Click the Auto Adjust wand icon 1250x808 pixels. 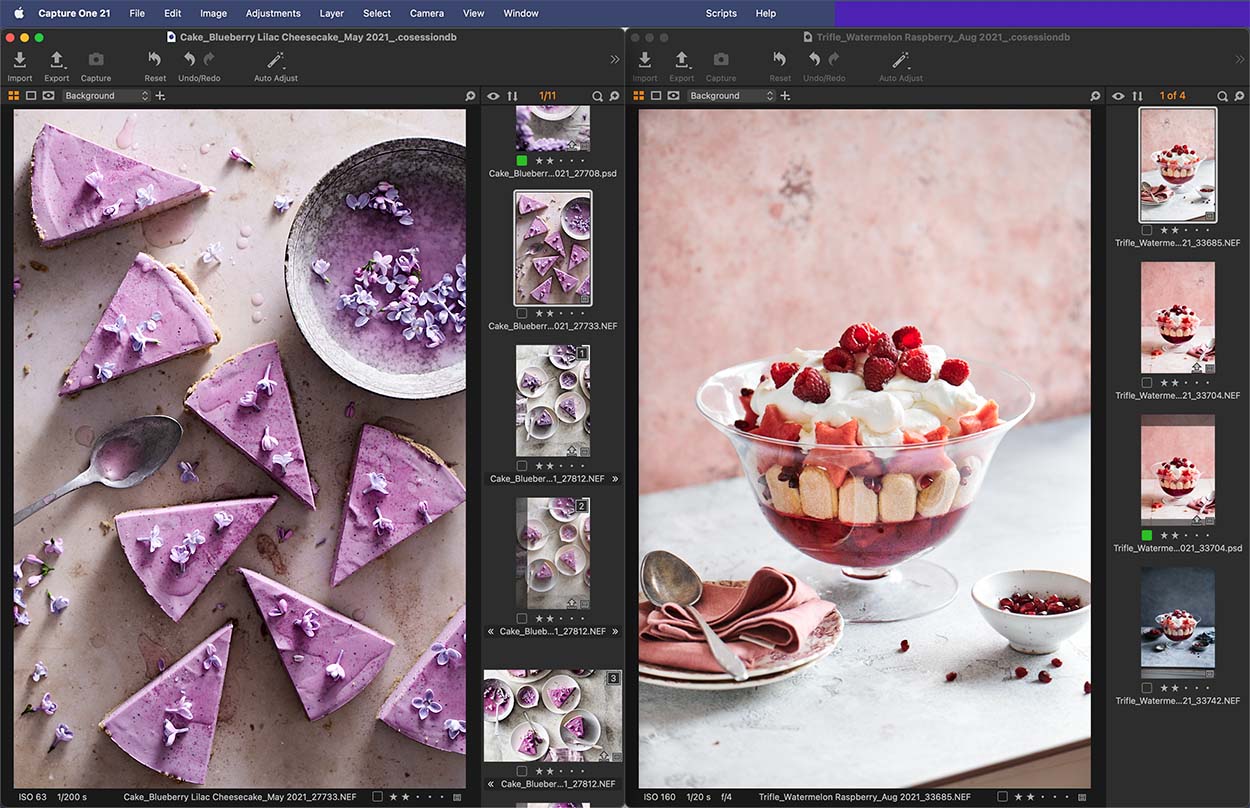pyautogui.click(x=275, y=65)
